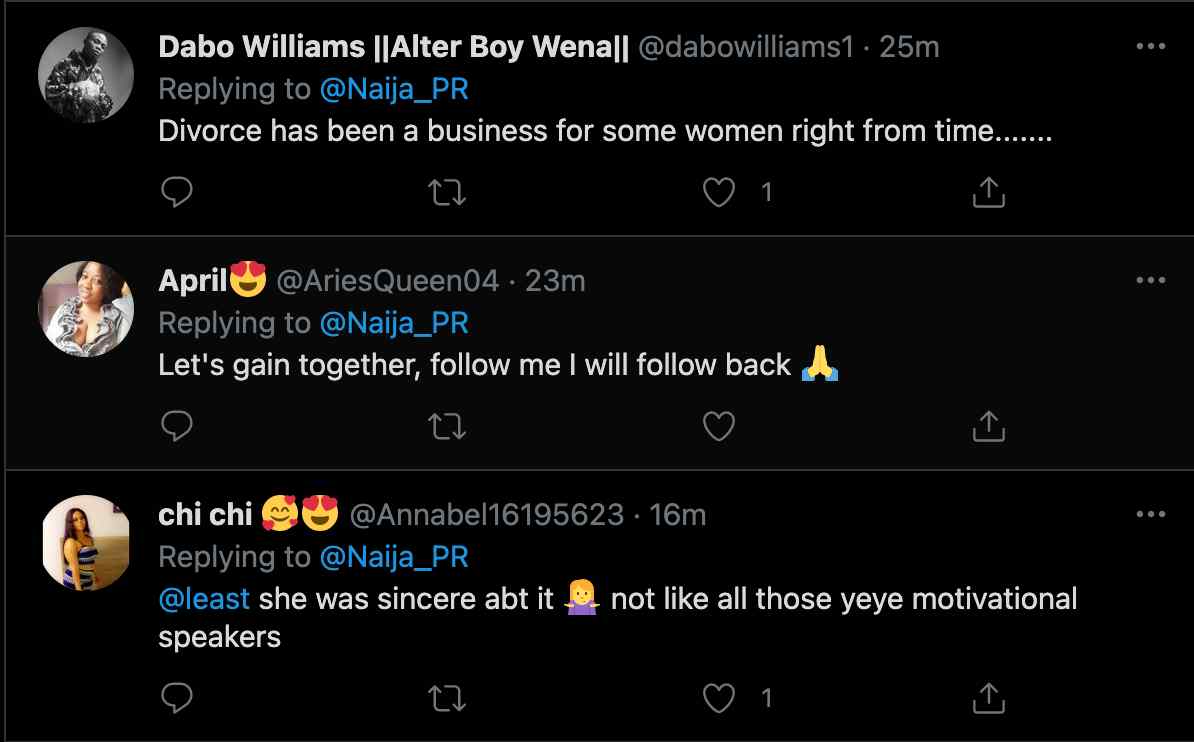View April's profile avatar

[86, 309]
